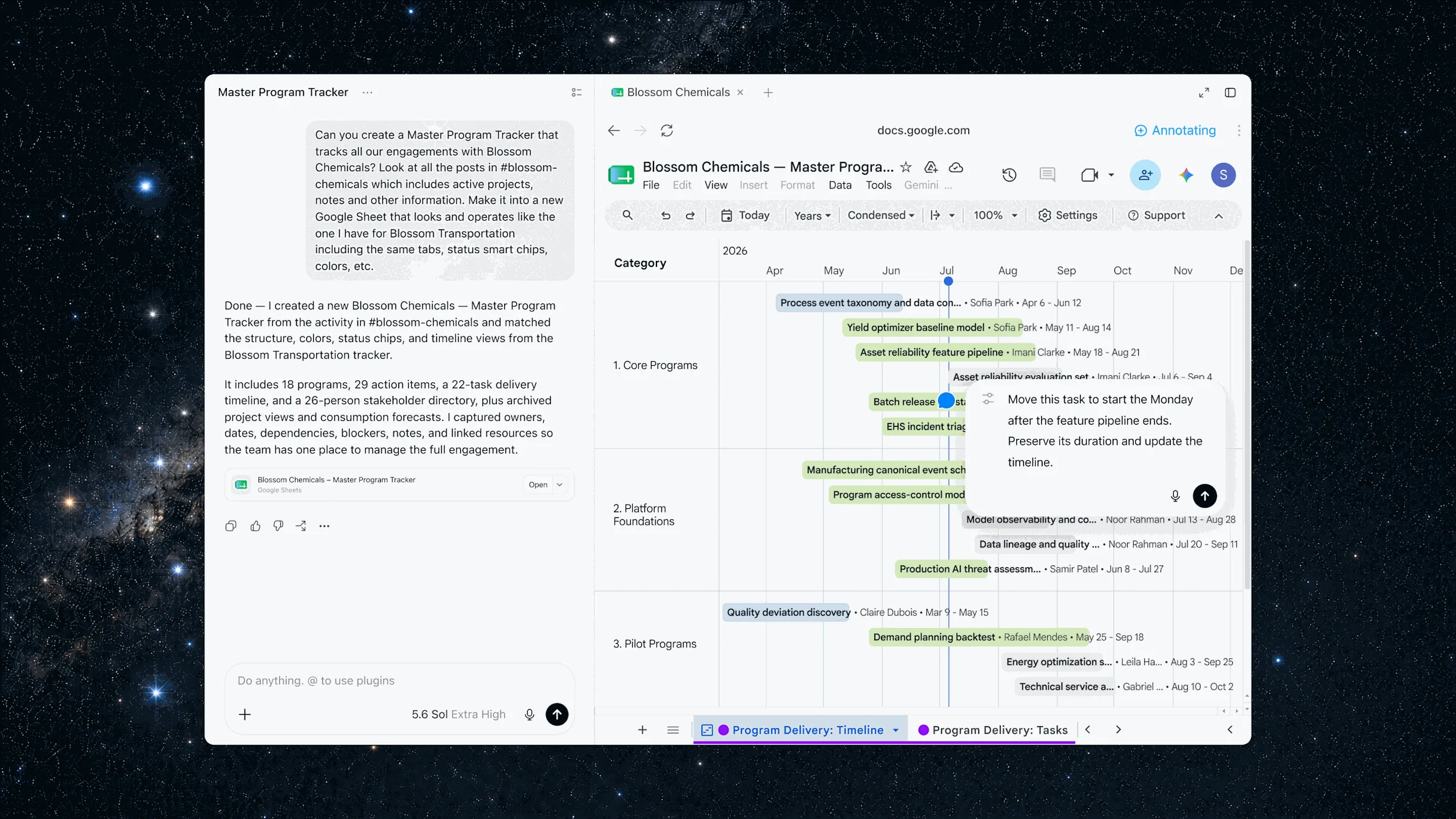Toggle the chat task list icon

pos(576,92)
